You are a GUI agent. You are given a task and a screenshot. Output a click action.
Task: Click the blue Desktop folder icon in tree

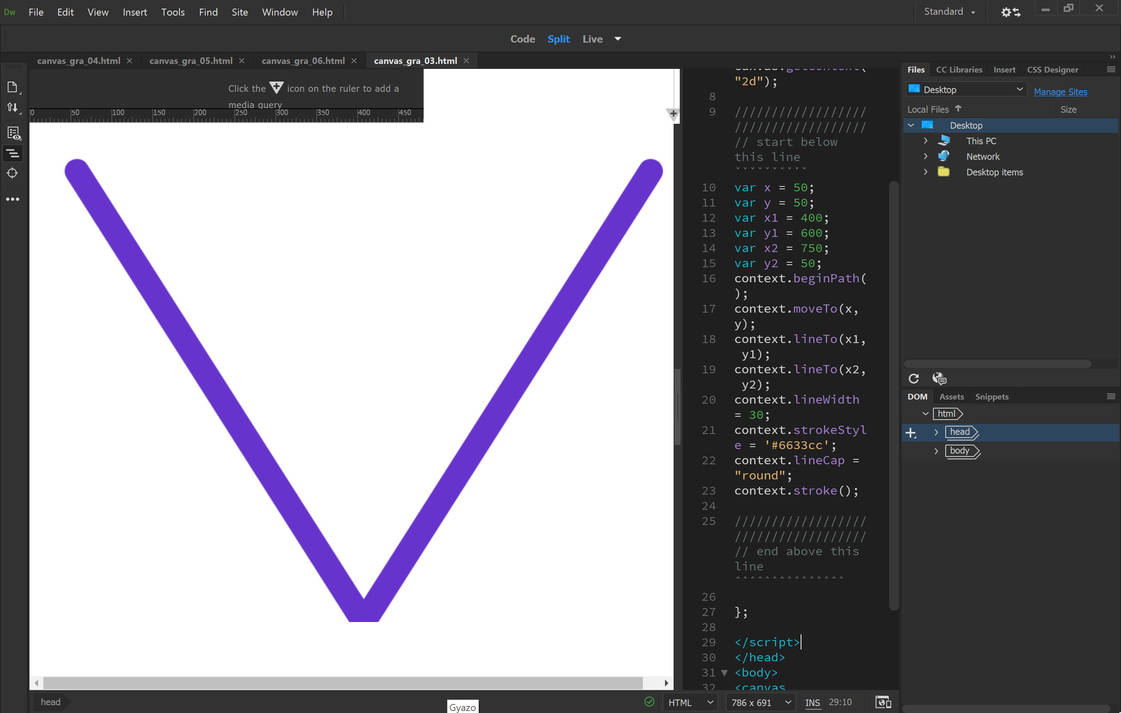pos(927,125)
